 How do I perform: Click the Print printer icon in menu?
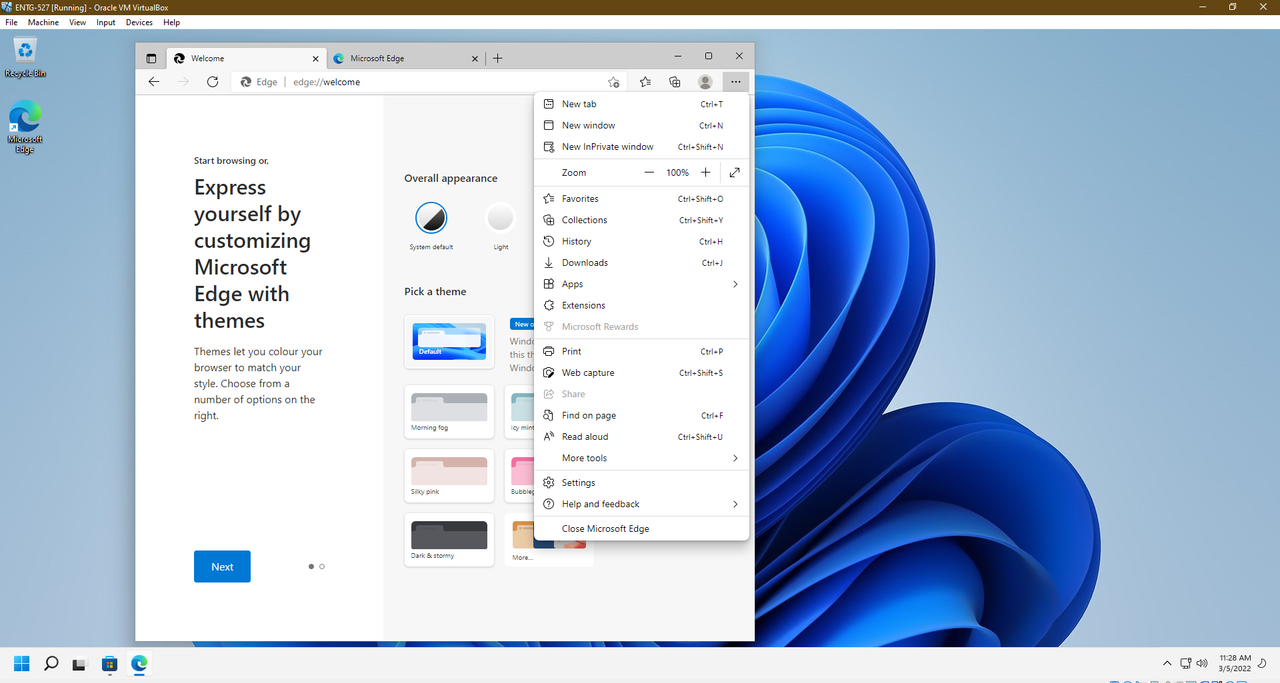coord(548,351)
